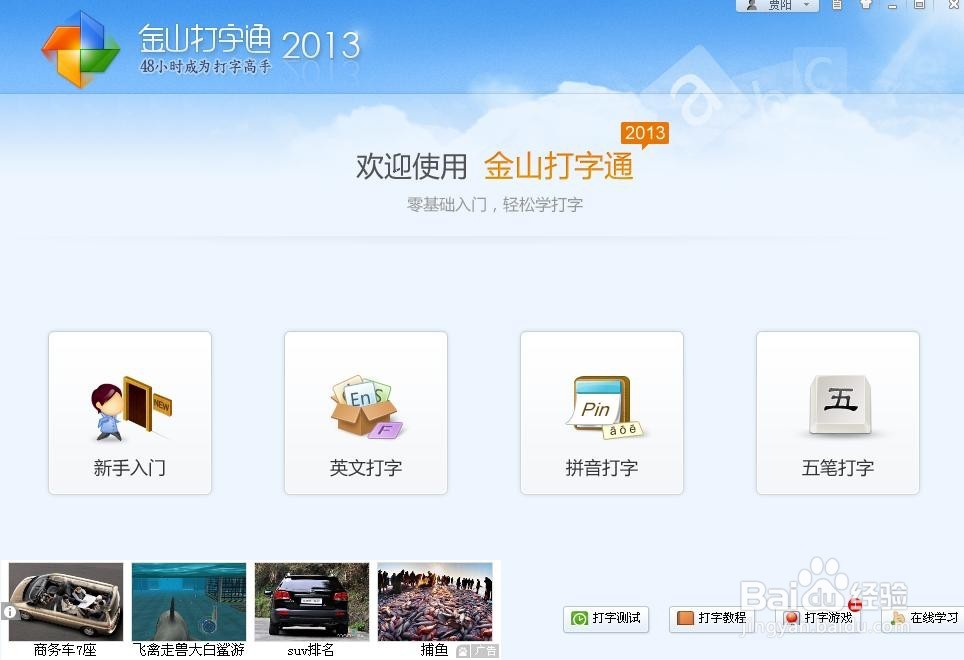The height and width of the screenshot is (660, 964).
Task: Click the 金山打字通 colorful pinwheel logo
Action: (x=81, y=49)
